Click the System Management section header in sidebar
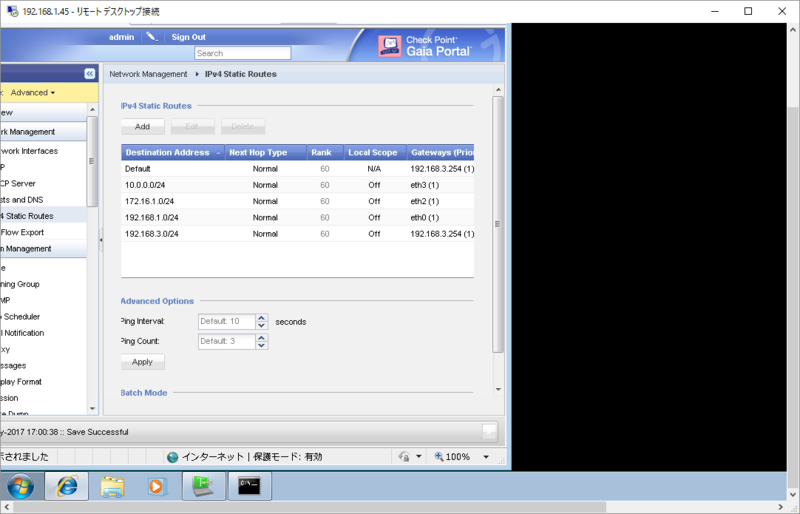 (x=43, y=249)
